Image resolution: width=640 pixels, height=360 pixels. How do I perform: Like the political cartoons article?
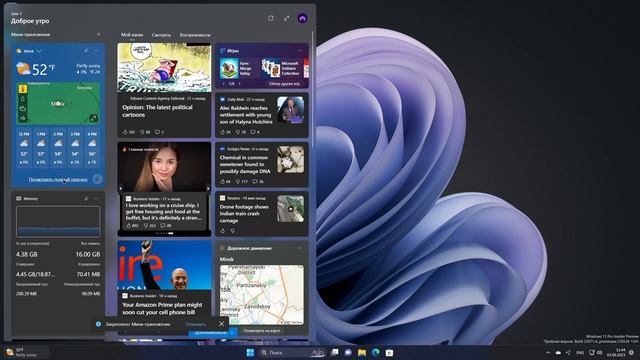pos(129,132)
